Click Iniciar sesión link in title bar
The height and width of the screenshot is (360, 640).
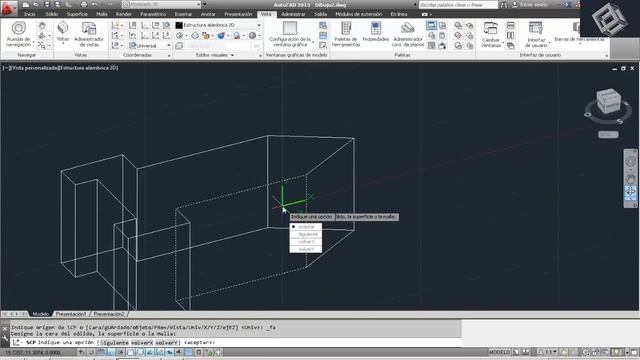535,5
